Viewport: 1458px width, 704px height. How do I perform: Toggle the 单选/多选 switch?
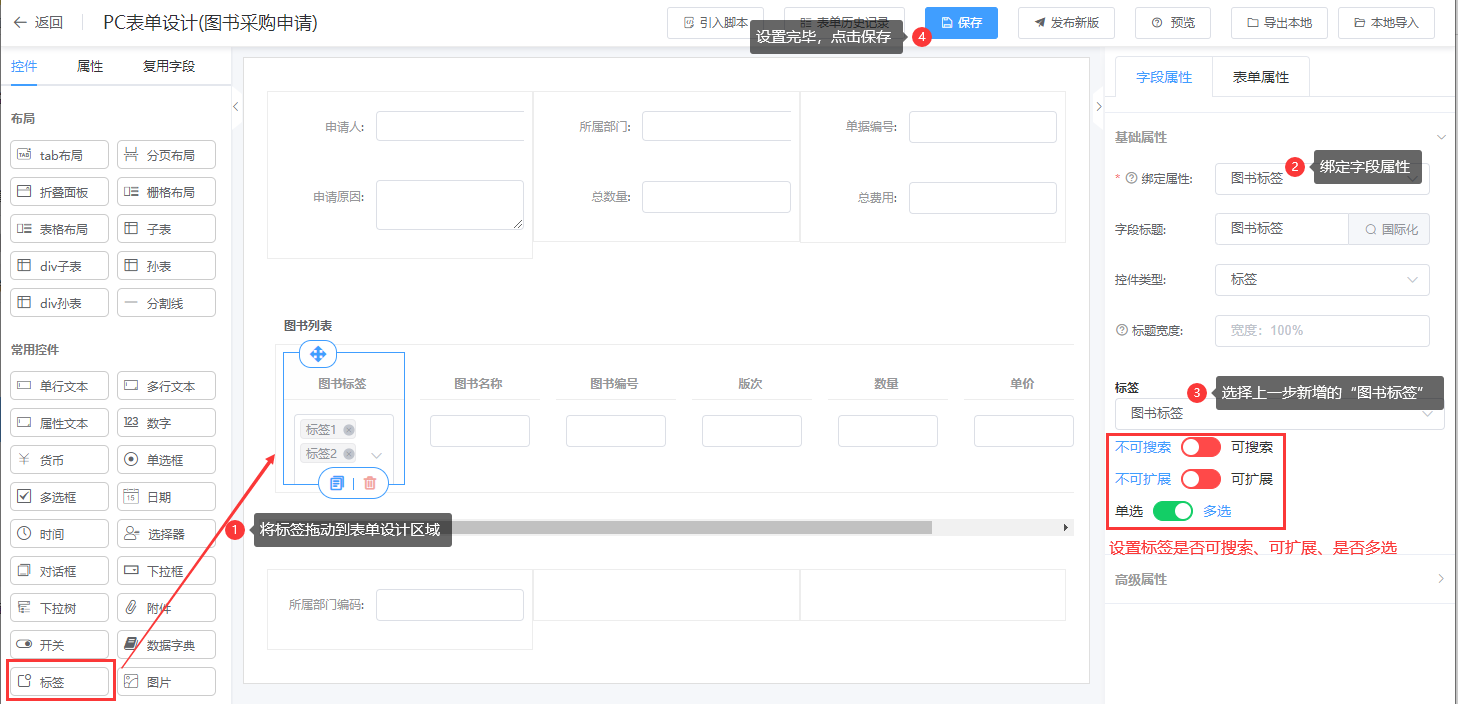[1173, 511]
